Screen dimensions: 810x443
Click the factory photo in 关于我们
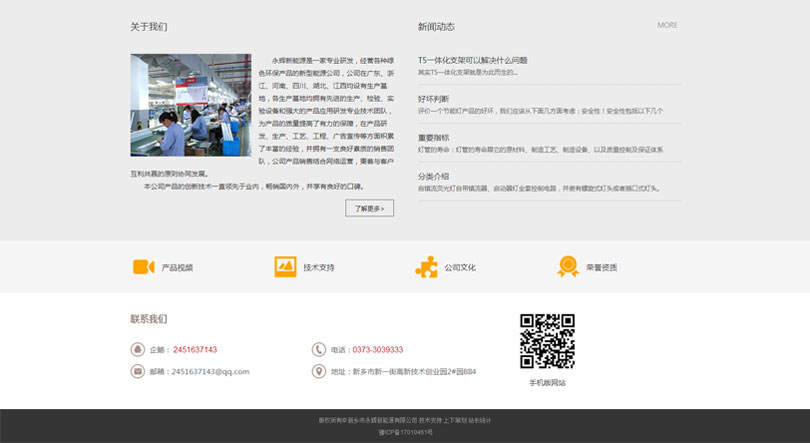190,105
